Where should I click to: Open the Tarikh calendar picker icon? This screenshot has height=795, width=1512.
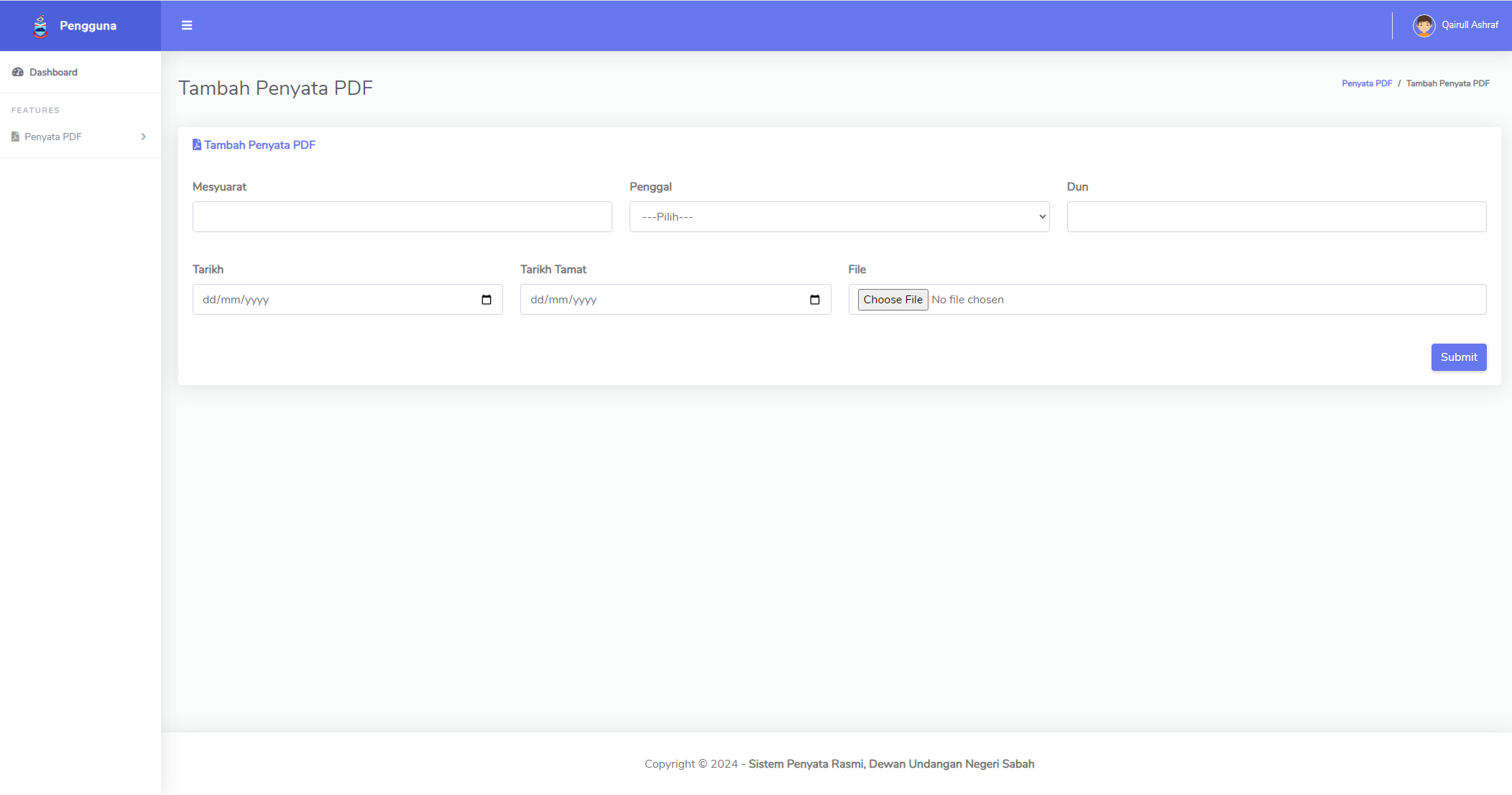(487, 300)
